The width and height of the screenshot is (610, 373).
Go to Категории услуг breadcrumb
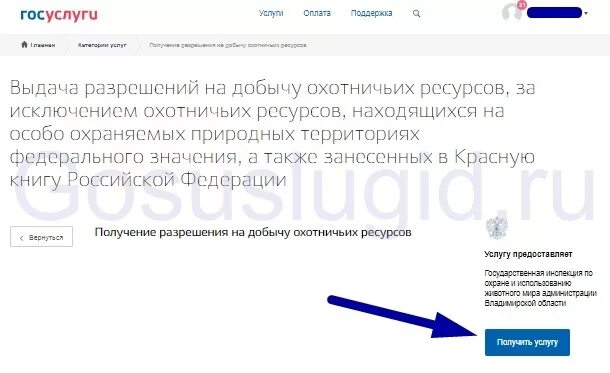(x=102, y=45)
